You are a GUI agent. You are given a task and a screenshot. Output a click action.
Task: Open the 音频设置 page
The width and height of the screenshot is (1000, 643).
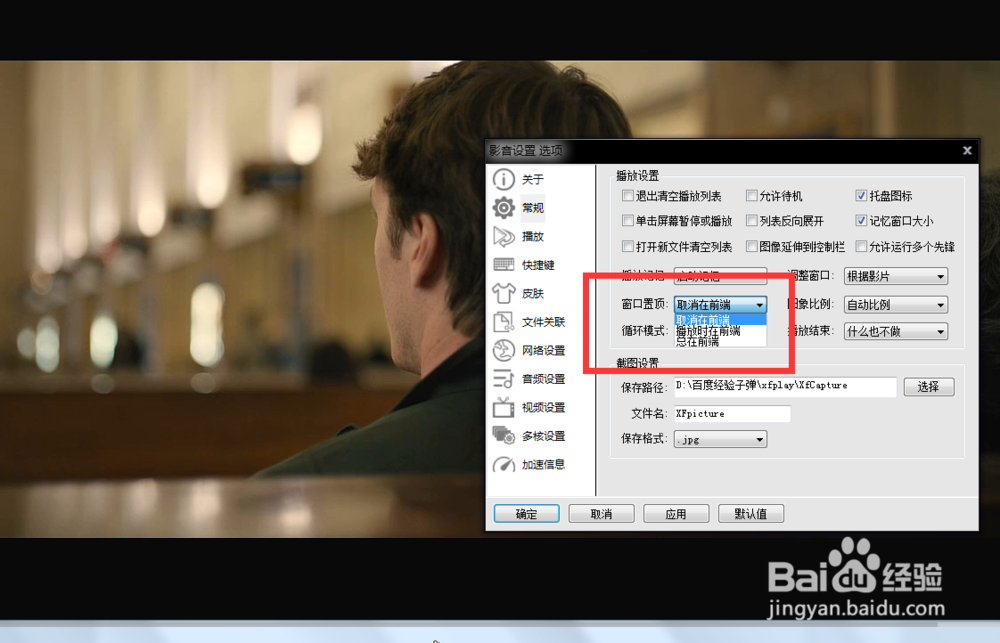pyautogui.click(x=543, y=379)
